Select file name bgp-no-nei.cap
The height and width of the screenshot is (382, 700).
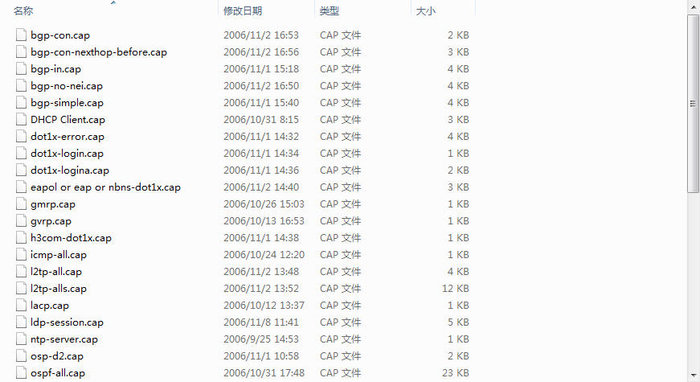pyautogui.click(x=67, y=86)
